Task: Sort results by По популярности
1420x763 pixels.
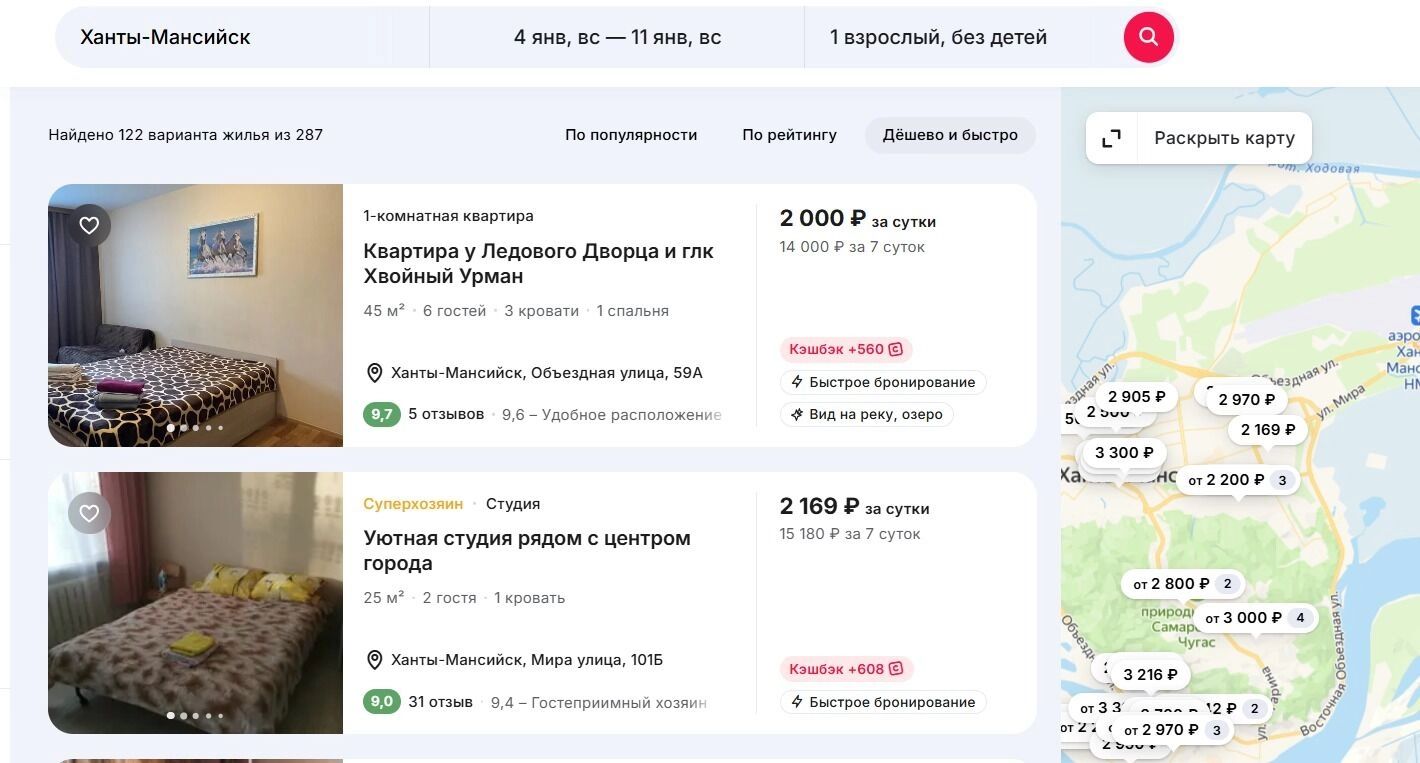Action: point(631,135)
